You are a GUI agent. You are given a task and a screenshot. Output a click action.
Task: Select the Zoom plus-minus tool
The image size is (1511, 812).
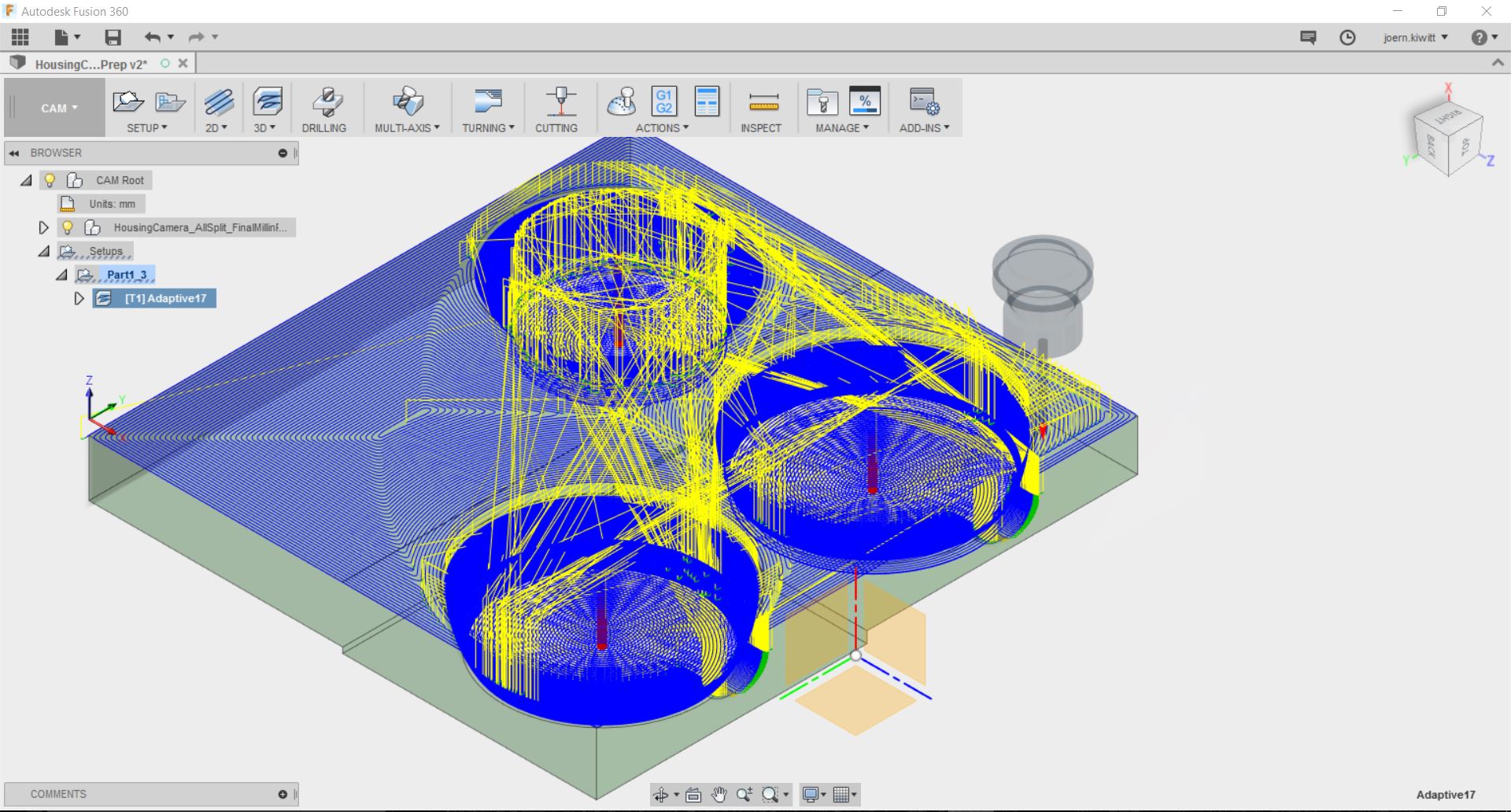pos(744,795)
